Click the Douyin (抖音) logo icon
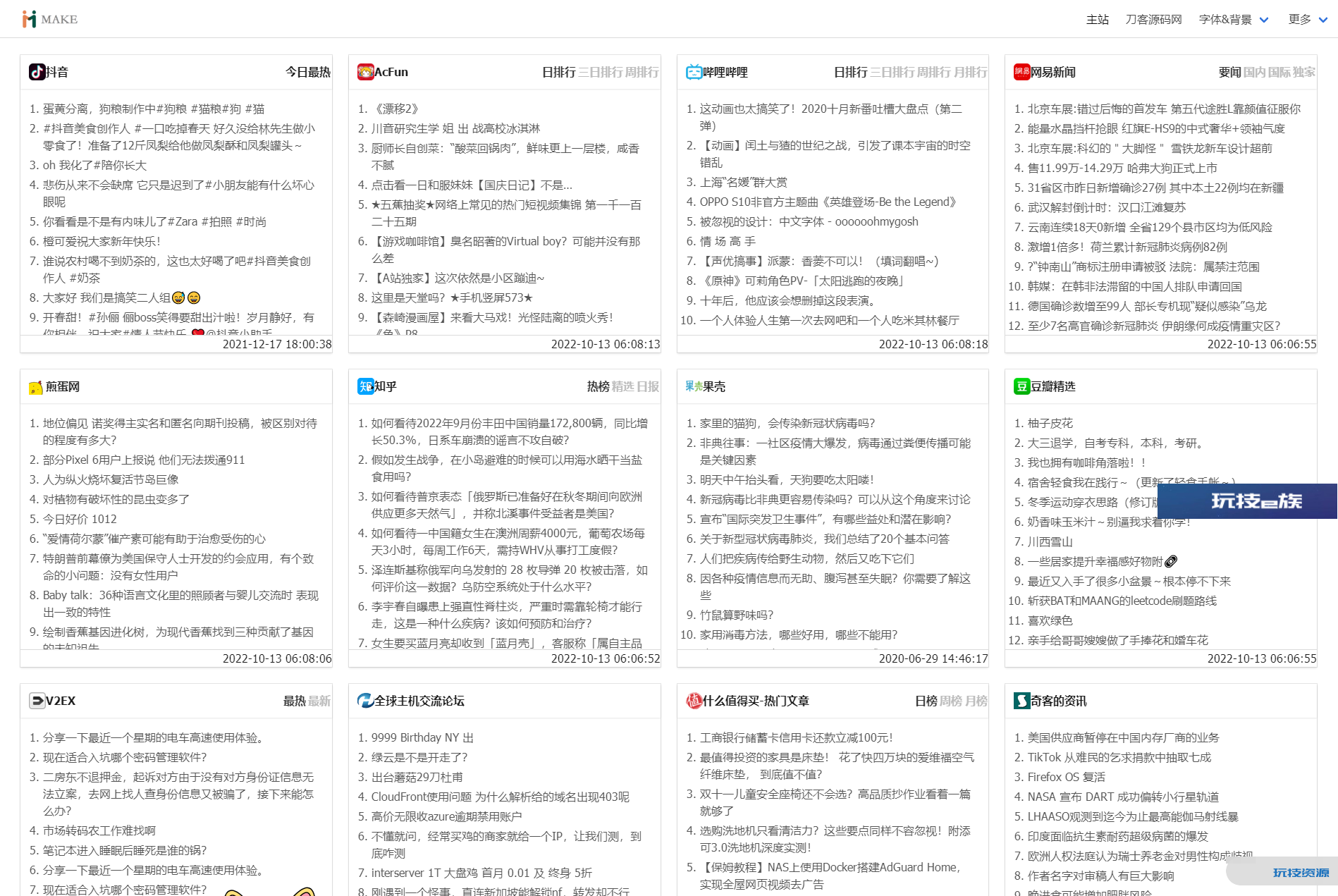The height and width of the screenshot is (896, 1338). 37,72
